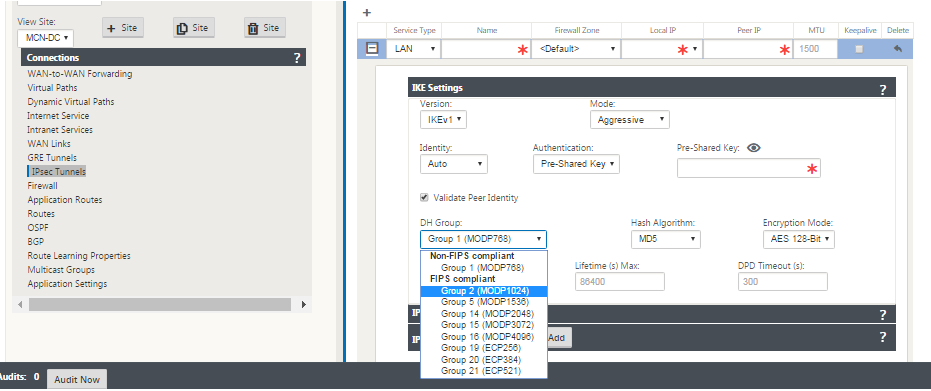Click horizontal scrollbar right arrow
931x391 pixels.
coord(304,304)
